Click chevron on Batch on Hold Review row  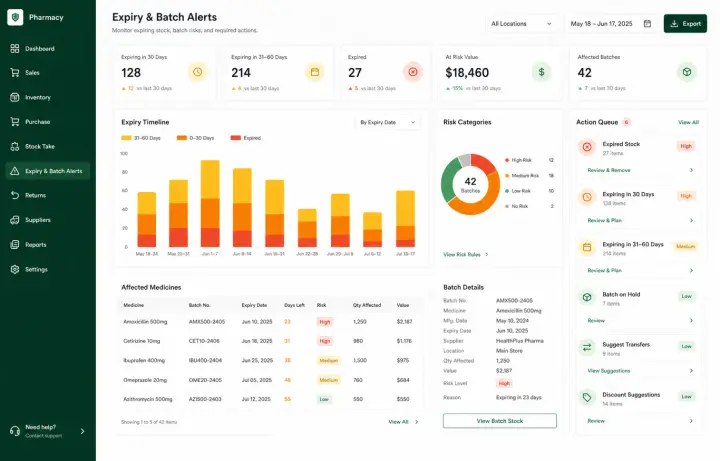691,320
